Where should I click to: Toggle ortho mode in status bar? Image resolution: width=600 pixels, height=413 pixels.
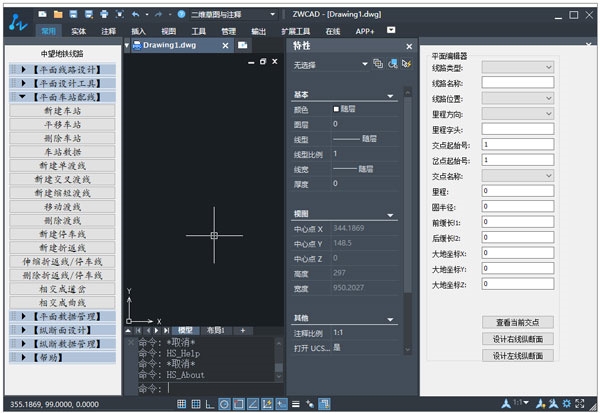click(209, 403)
